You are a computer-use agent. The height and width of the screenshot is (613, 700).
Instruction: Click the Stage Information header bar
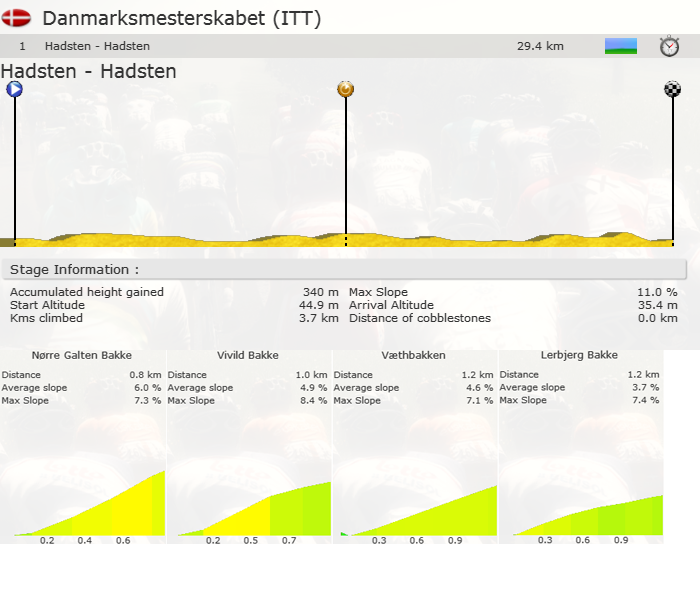[345, 270]
